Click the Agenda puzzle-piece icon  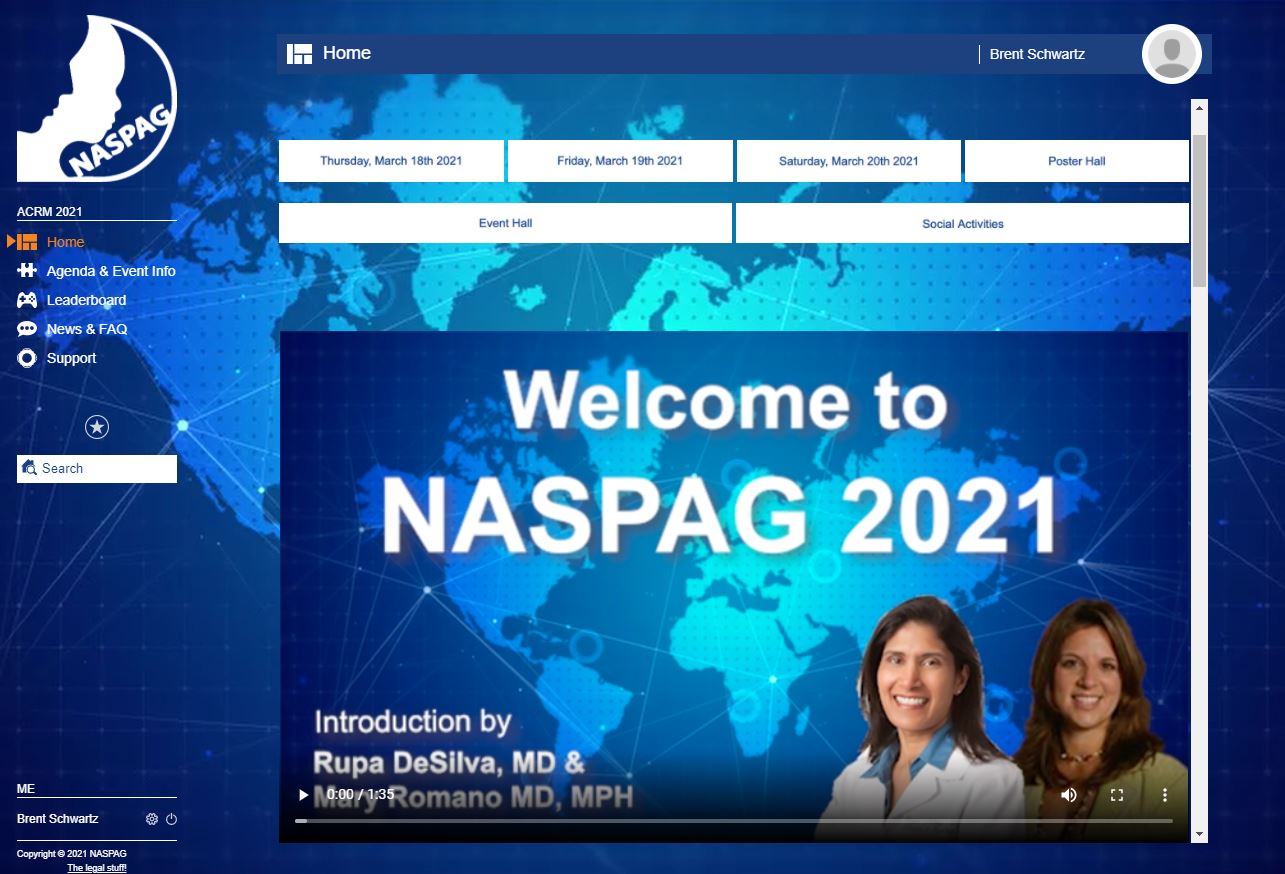tap(27, 271)
